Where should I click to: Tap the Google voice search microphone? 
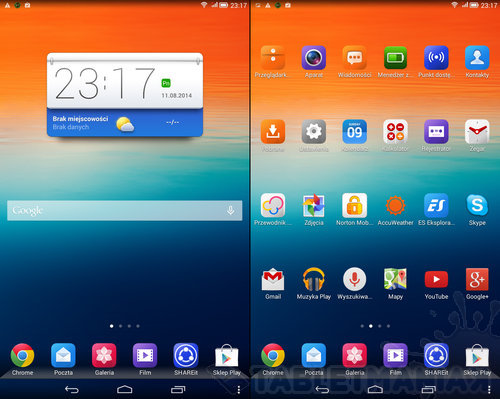pyautogui.click(x=230, y=210)
